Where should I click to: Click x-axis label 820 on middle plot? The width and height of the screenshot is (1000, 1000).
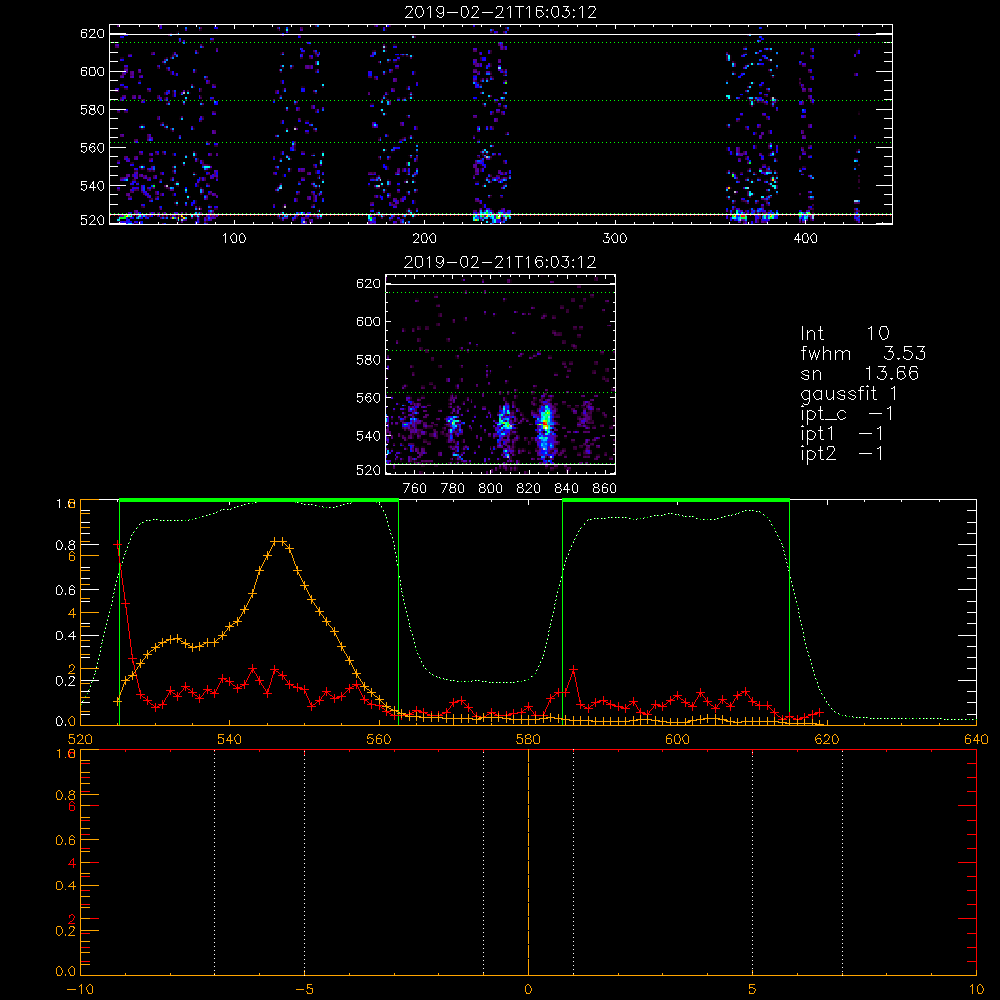pyautogui.click(x=529, y=489)
